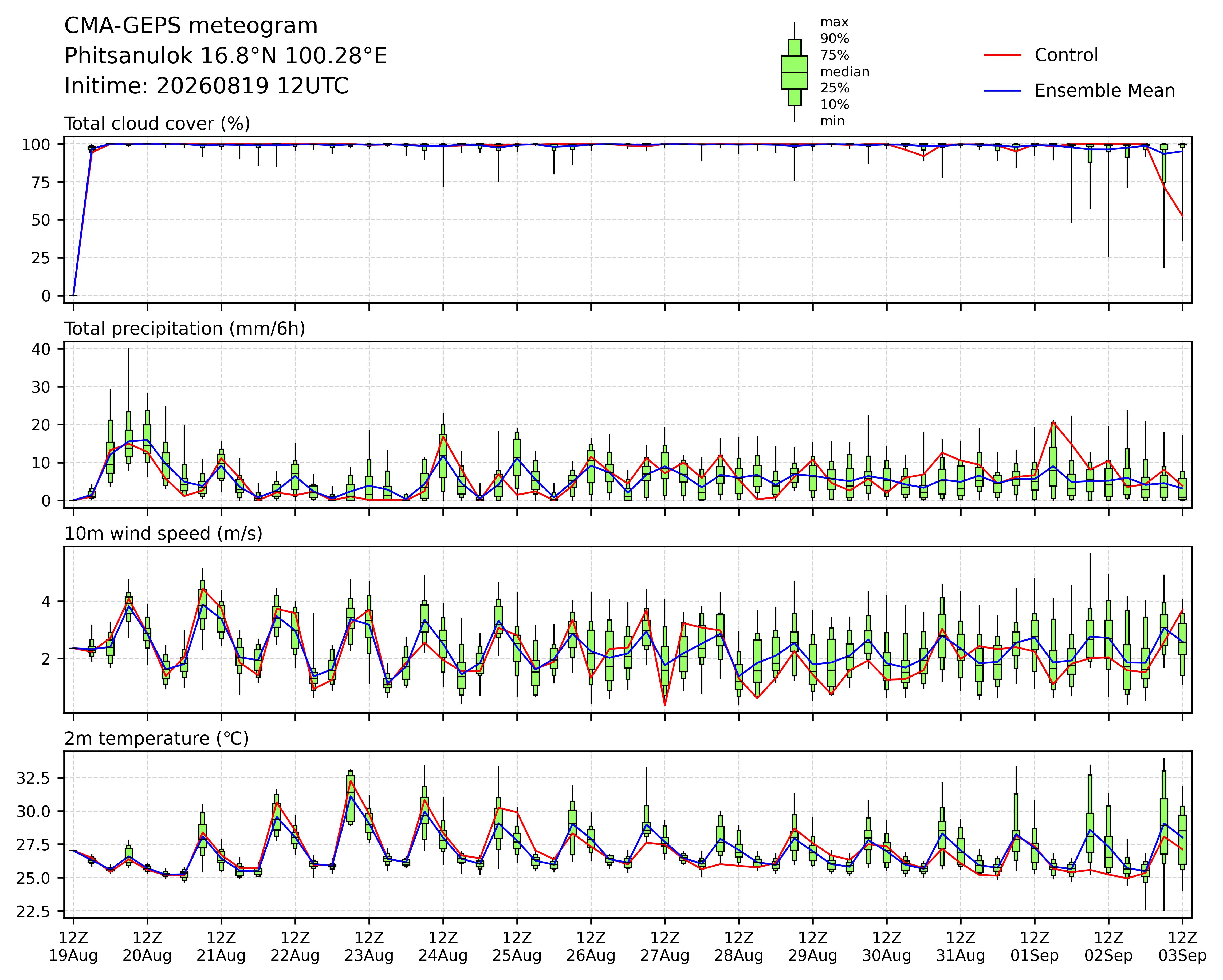This screenshot has width=1223, height=980.
Task: Click the '25.0' tick on temperature axis
Action: coord(34,878)
